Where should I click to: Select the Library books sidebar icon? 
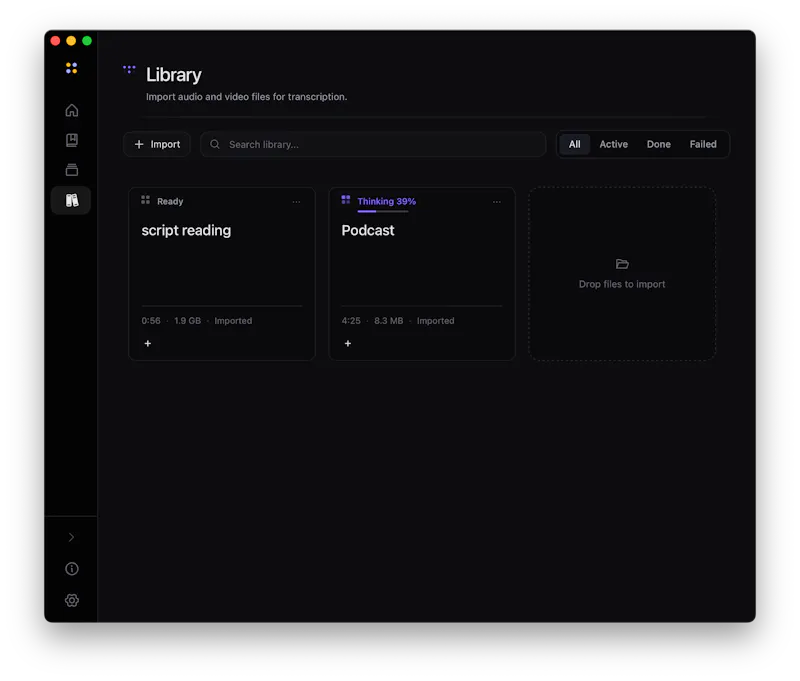tap(71, 200)
